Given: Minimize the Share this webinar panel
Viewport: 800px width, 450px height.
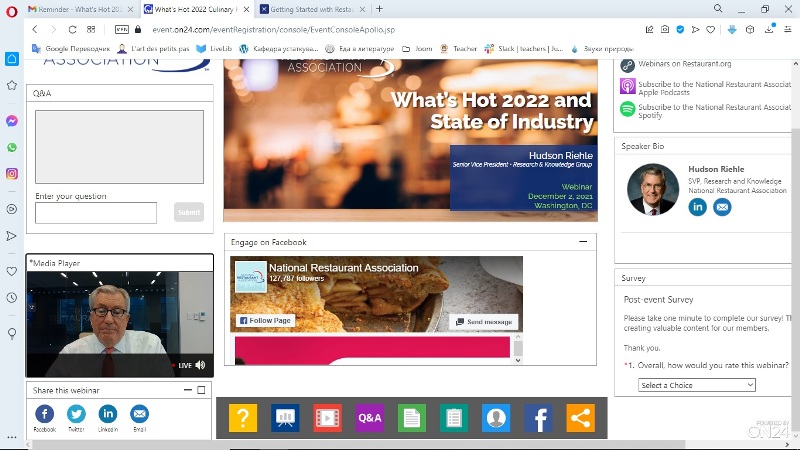Looking at the screenshot, I should pyautogui.click(x=188, y=390).
